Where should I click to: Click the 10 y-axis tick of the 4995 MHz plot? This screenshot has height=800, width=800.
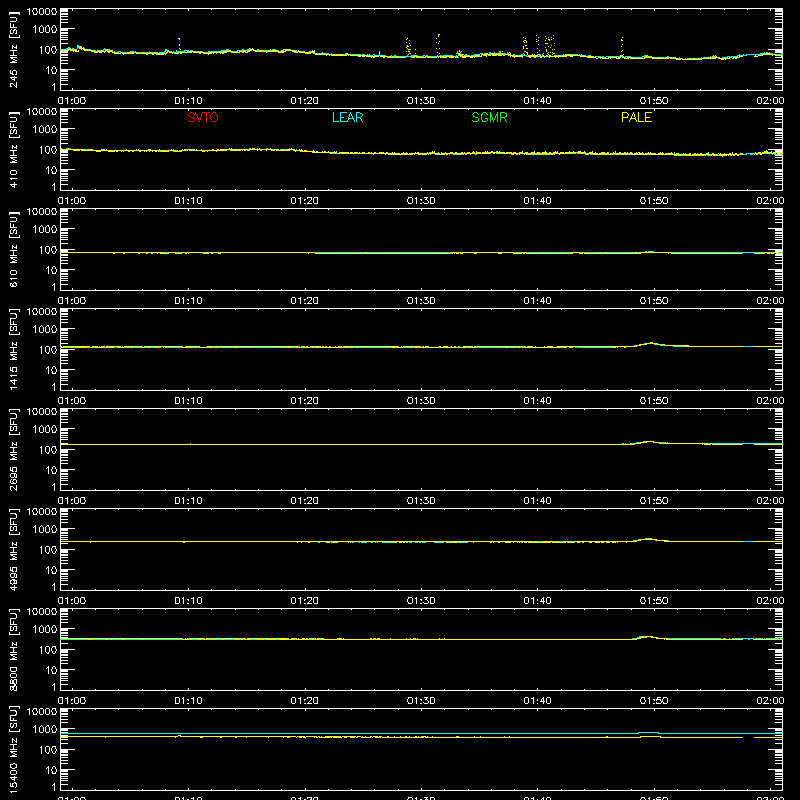[52, 570]
